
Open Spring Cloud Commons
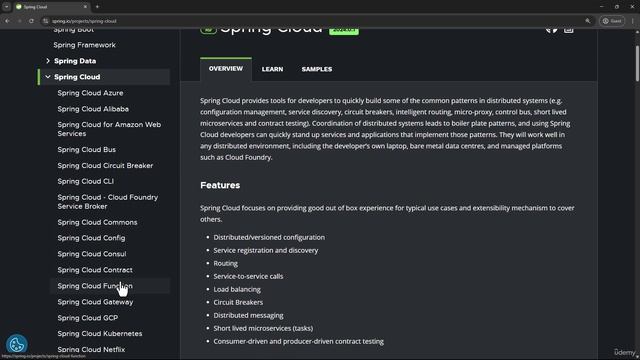coord(97,222)
